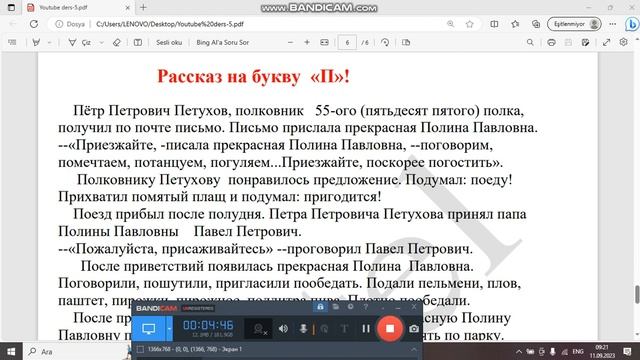This screenshot has height=360, width=640.
Task: Toggle Bandicam microphone recording
Action: point(303,329)
